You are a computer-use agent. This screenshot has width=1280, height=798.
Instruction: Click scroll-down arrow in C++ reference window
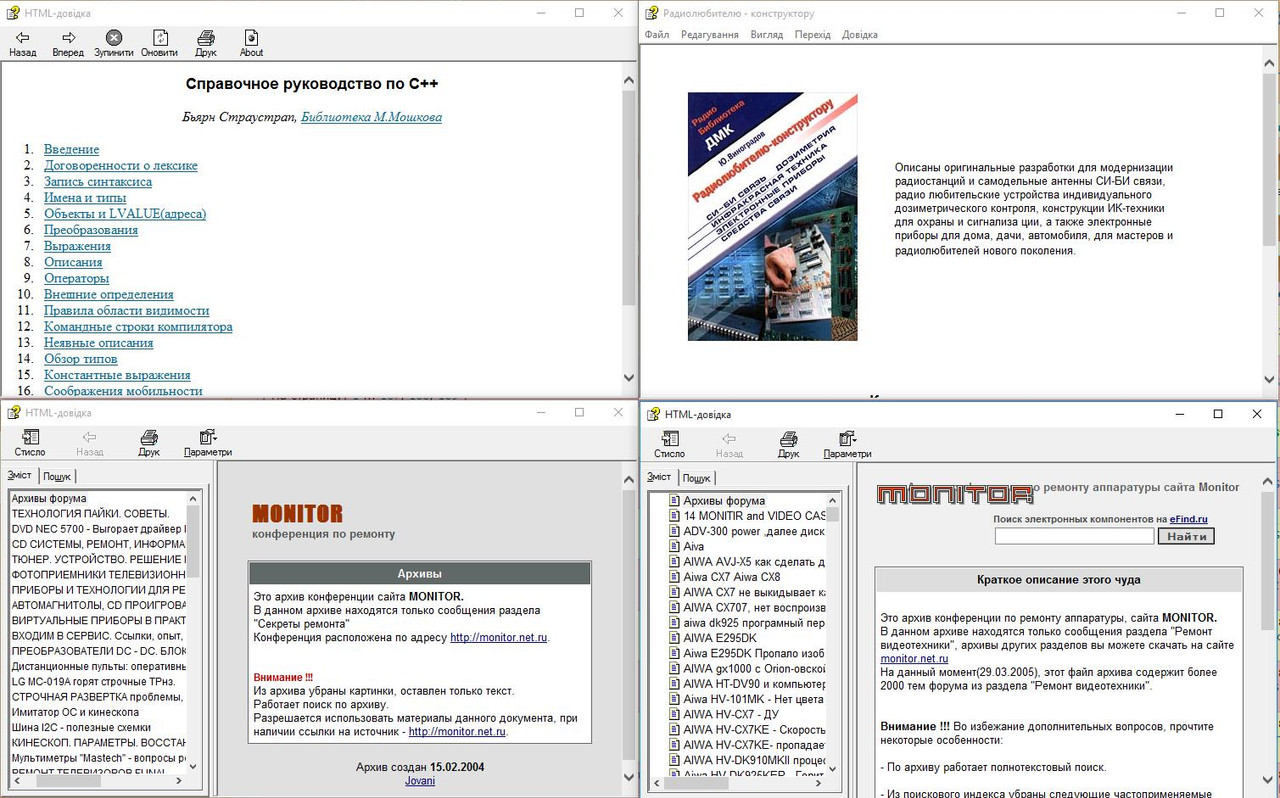pos(629,378)
